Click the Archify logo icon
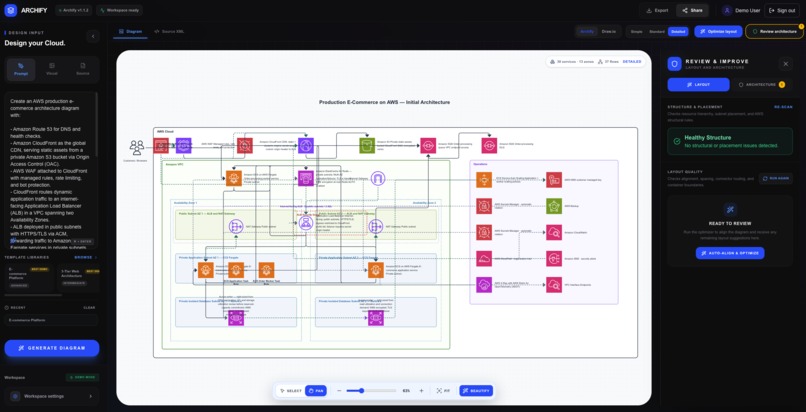 [x=11, y=10]
